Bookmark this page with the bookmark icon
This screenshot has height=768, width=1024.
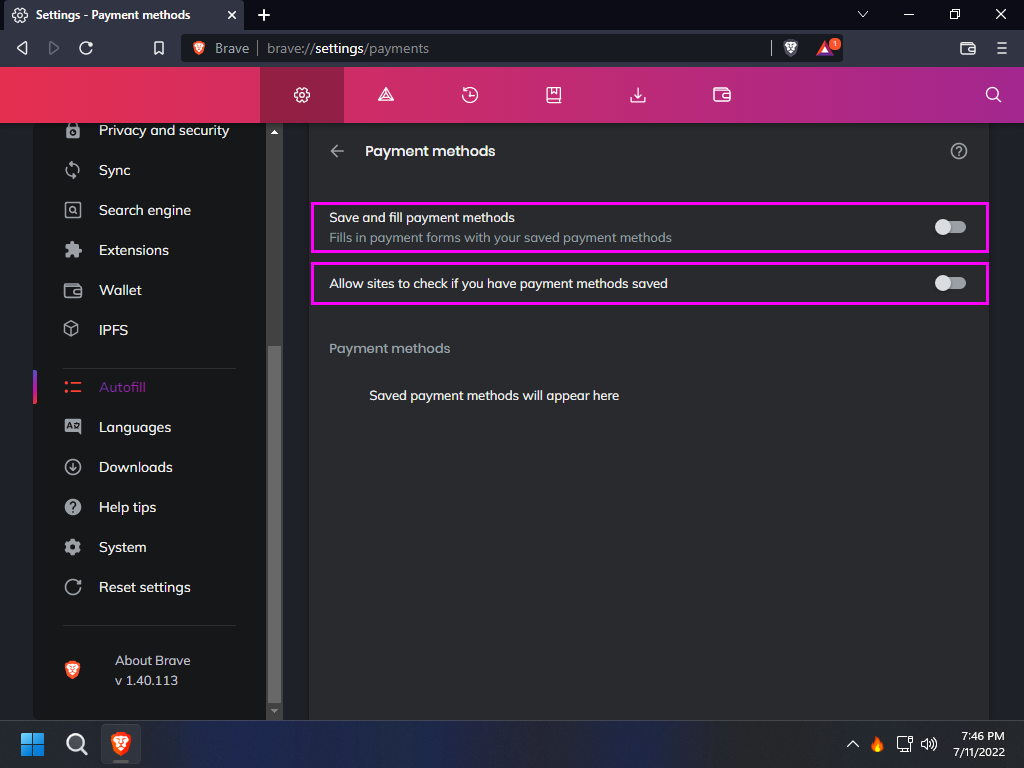159,48
